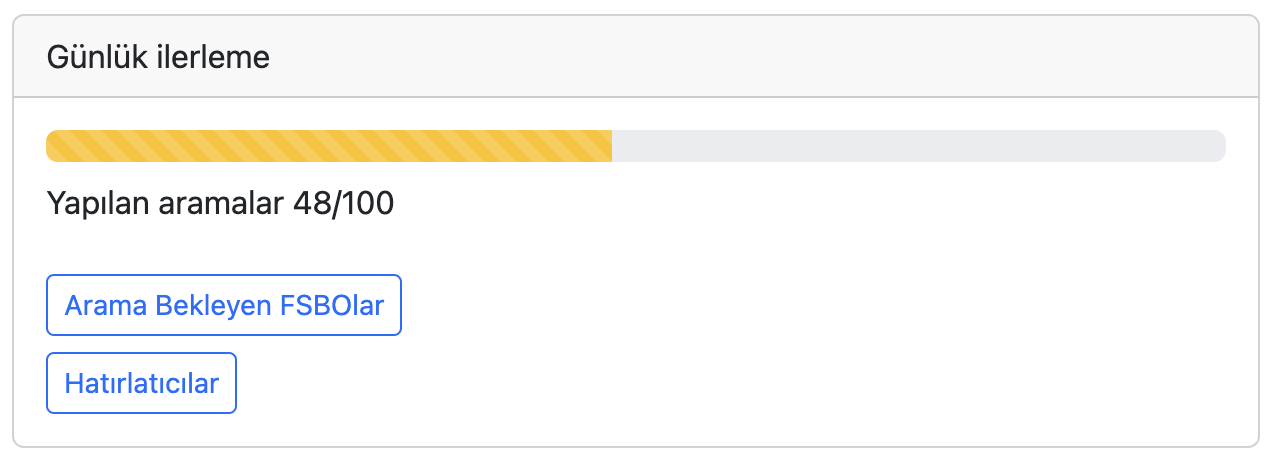Image resolution: width=1270 pixels, height=460 pixels.
Task: Open the Arama Bekleyen FSBOlar button
Action: (x=224, y=305)
